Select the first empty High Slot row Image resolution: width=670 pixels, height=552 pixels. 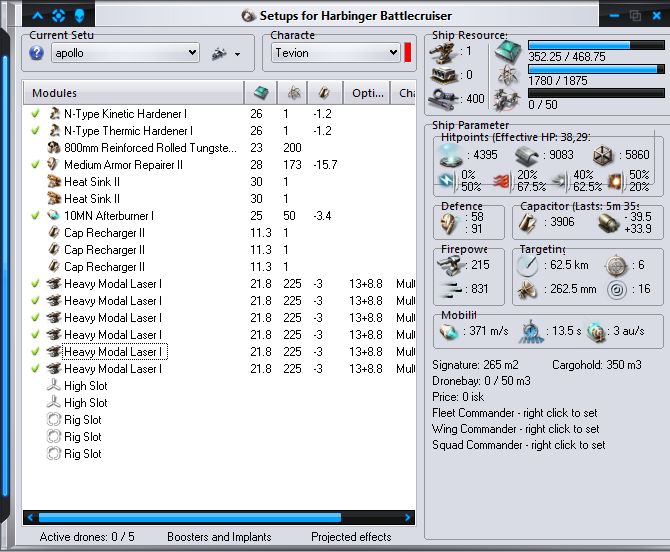(x=219, y=386)
